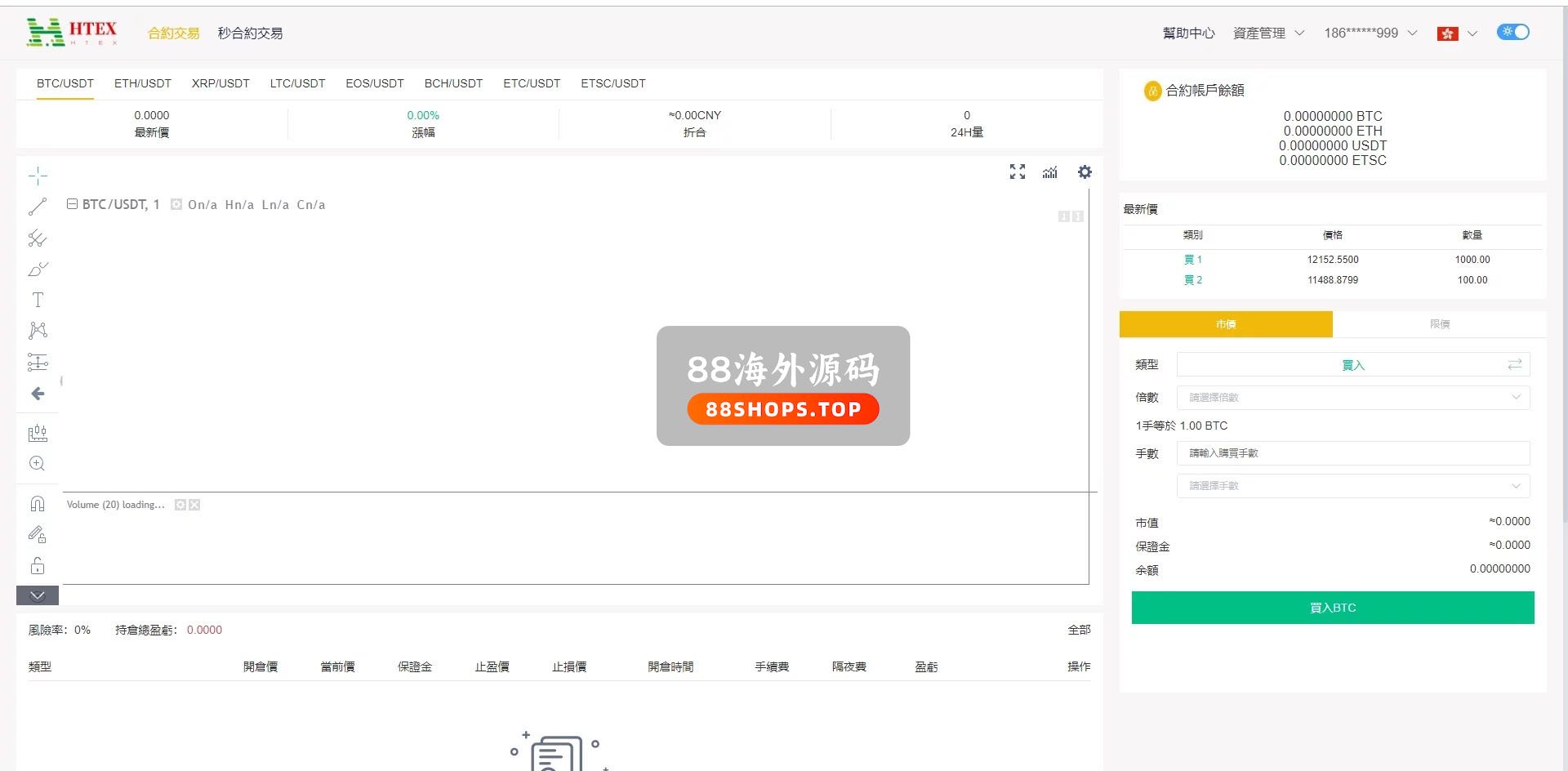Screen dimensions: 1568x771
Task: Enter fullscreen mode for the chart
Action: (1017, 172)
